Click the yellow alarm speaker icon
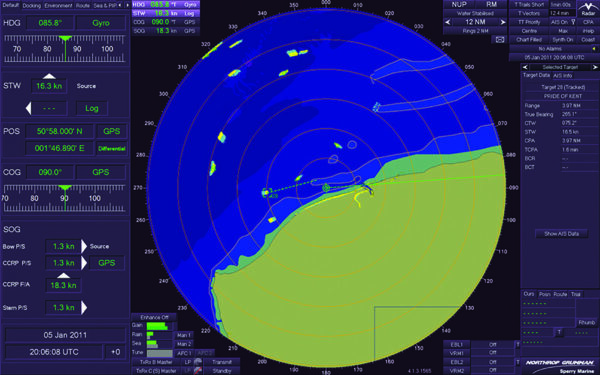The height and width of the screenshot is (375, 600). [593, 49]
